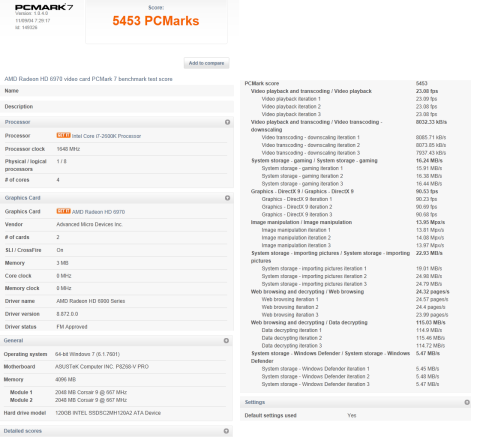
Task: Open the AMD Radeon HD 6970 link
Action: 98,212
